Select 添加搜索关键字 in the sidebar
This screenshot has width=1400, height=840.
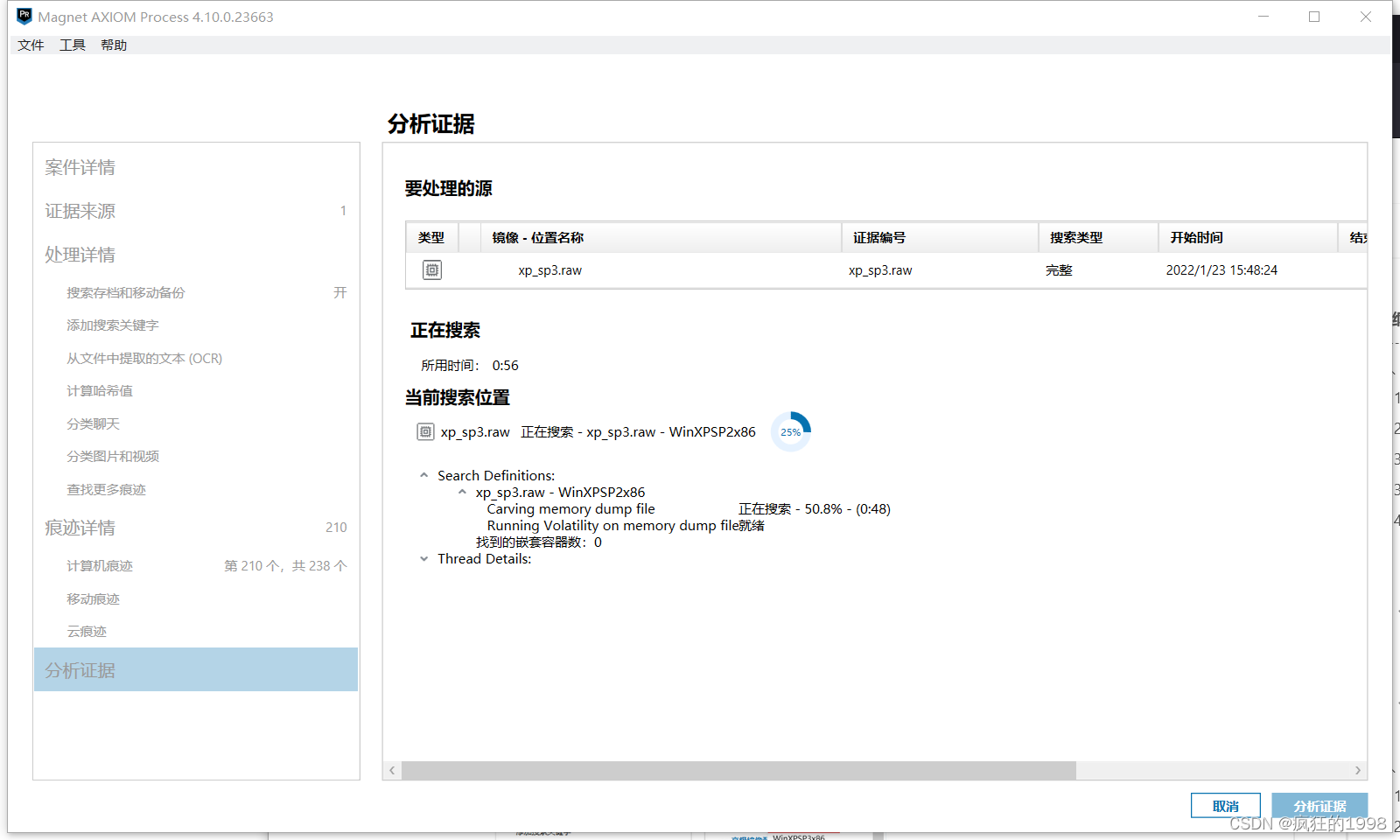click(113, 325)
